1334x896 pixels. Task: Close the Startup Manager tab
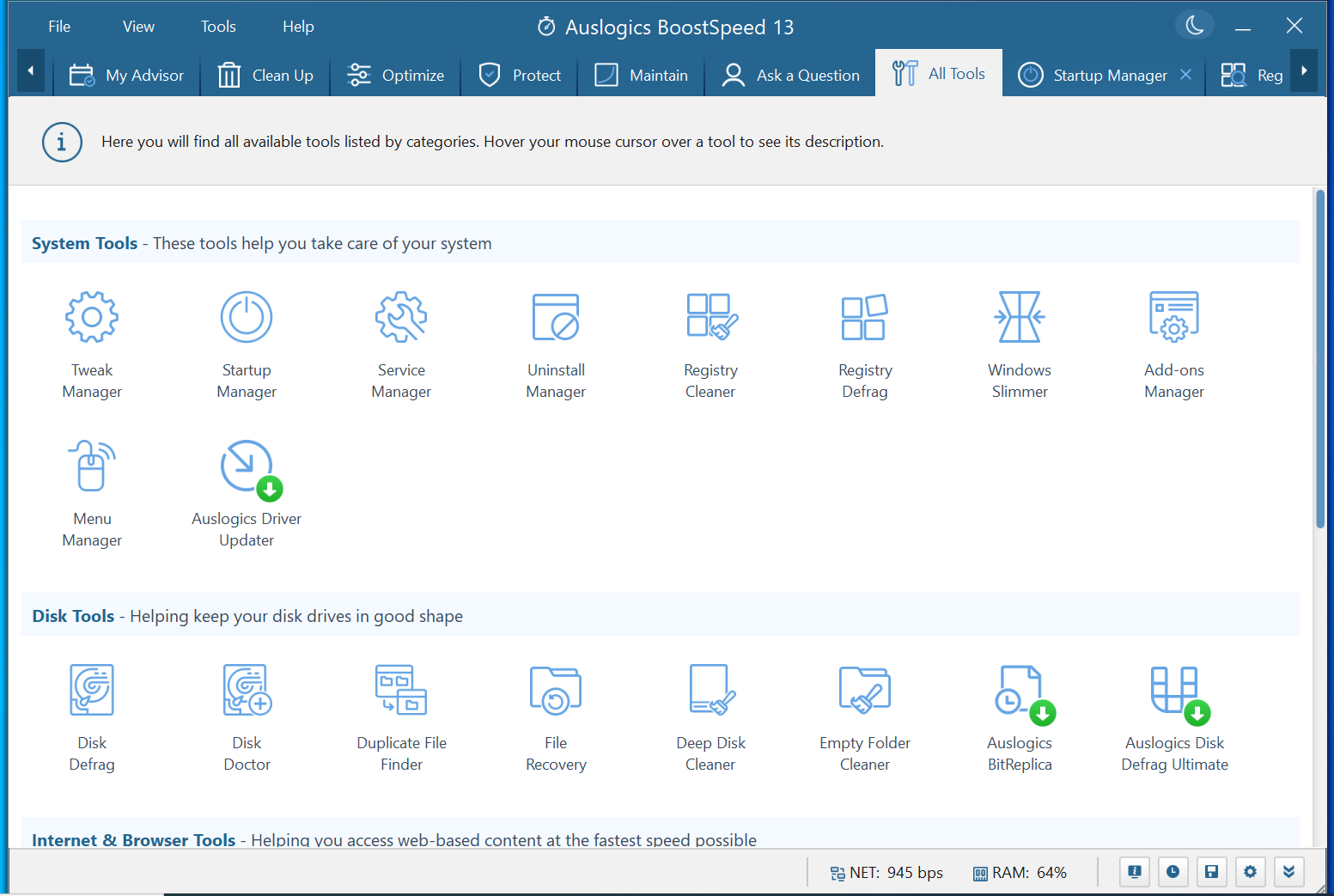coord(1185,75)
